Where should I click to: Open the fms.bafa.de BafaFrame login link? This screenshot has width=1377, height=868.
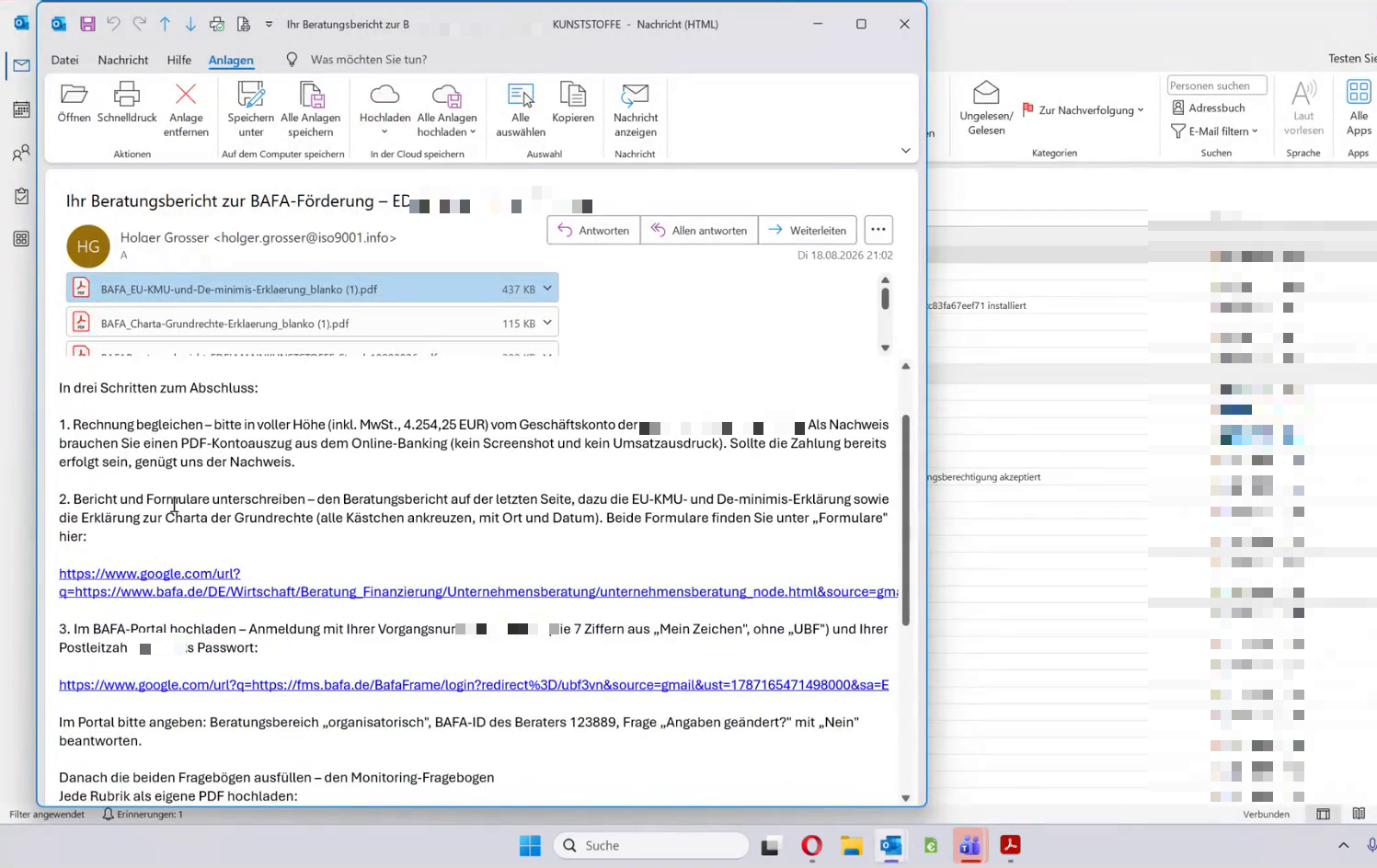point(474,685)
